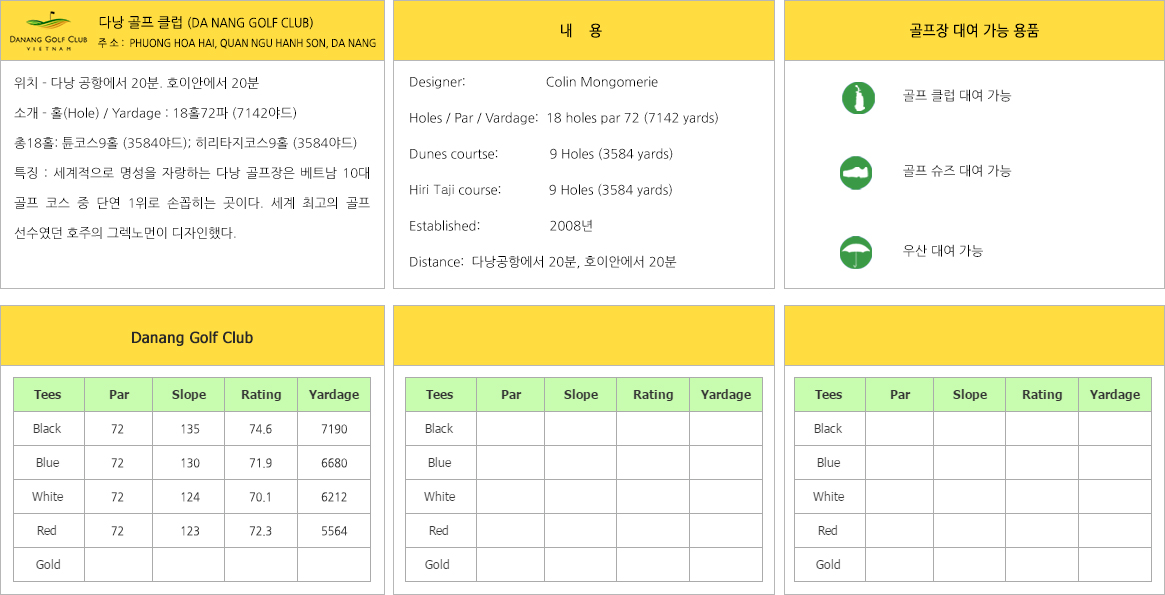
Task: Click the line starting with 총18홀
Action: coord(186,143)
